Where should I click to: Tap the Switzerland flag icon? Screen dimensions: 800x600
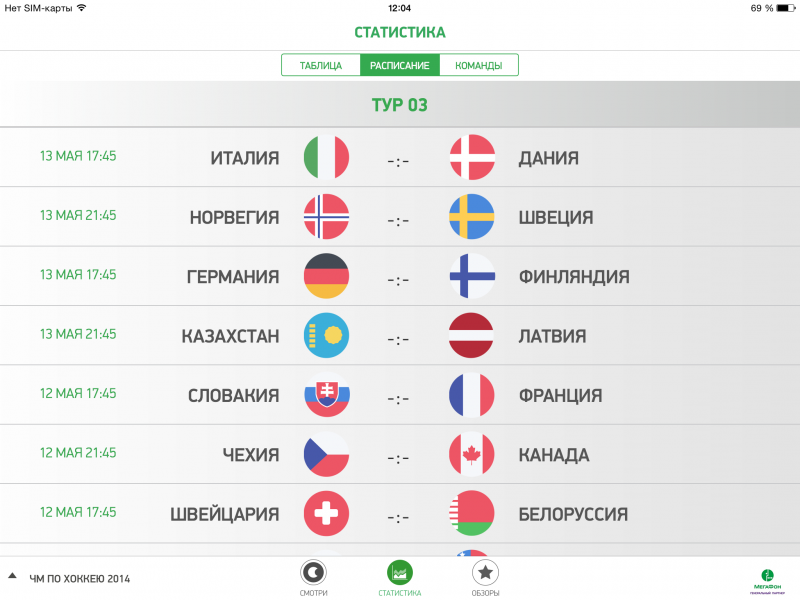(326, 515)
